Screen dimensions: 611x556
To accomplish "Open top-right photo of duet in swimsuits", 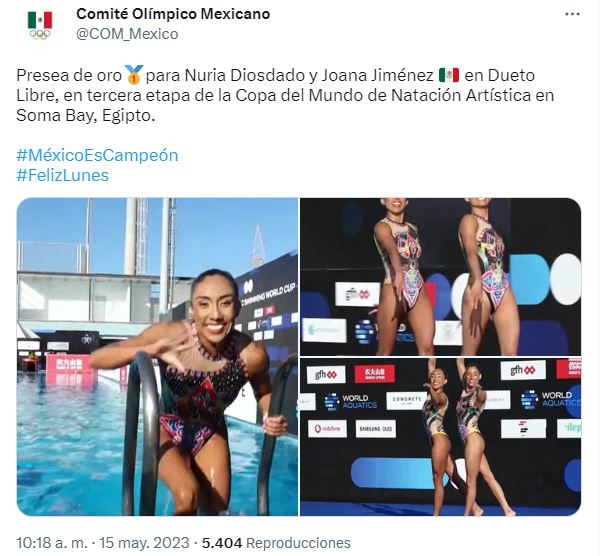I will pyautogui.click(x=440, y=277).
